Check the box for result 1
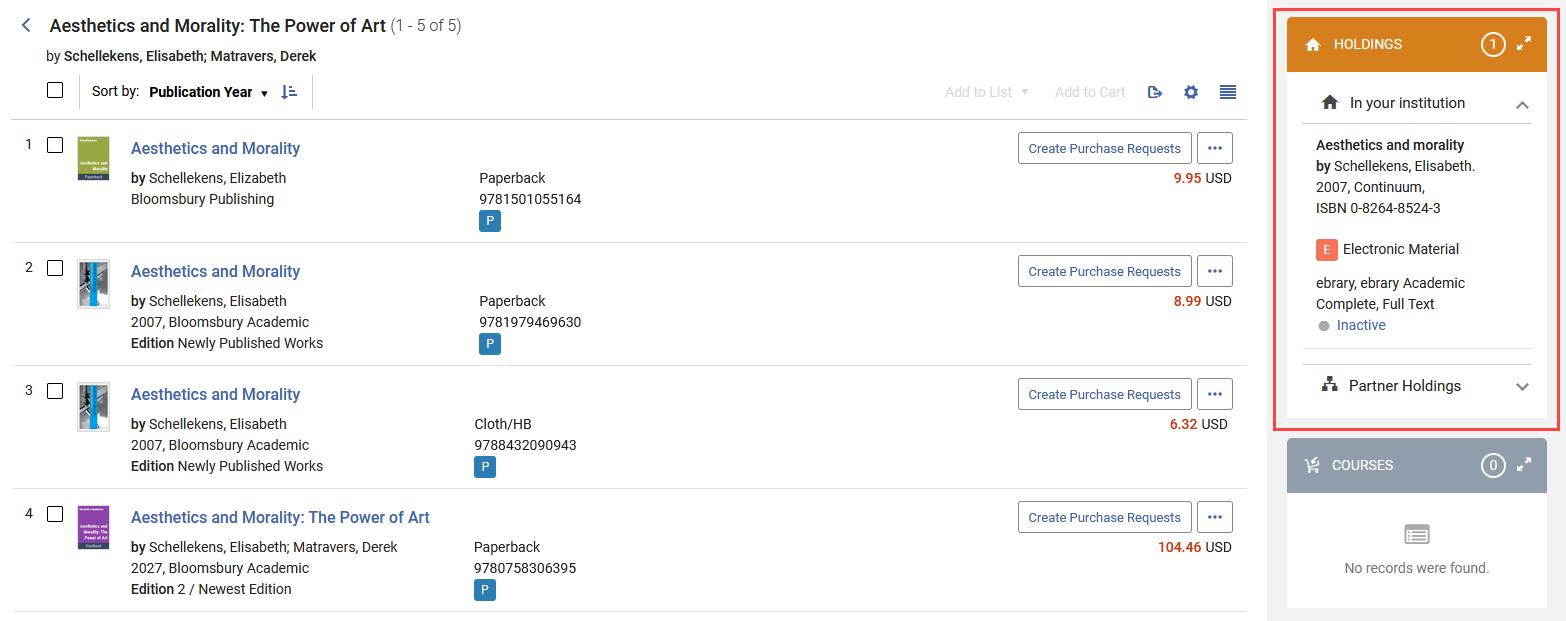Image resolution: width=1566 pixels, height=621 pixels. point(55,145)
